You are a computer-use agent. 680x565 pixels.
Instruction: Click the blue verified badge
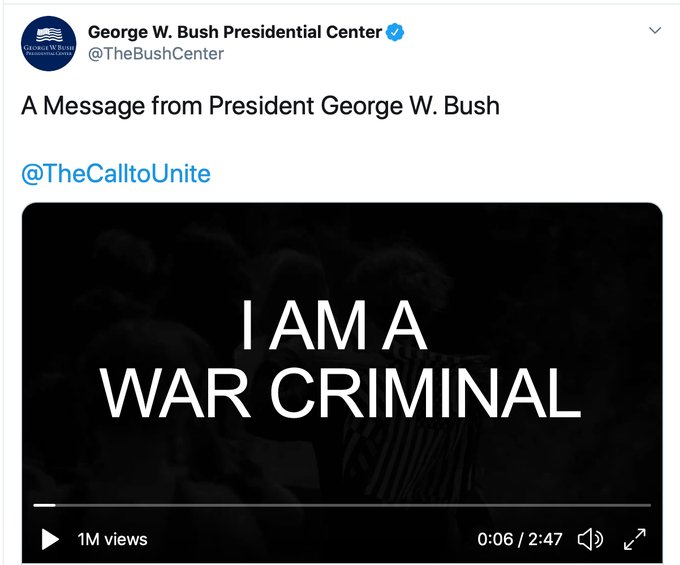(397, 32)
